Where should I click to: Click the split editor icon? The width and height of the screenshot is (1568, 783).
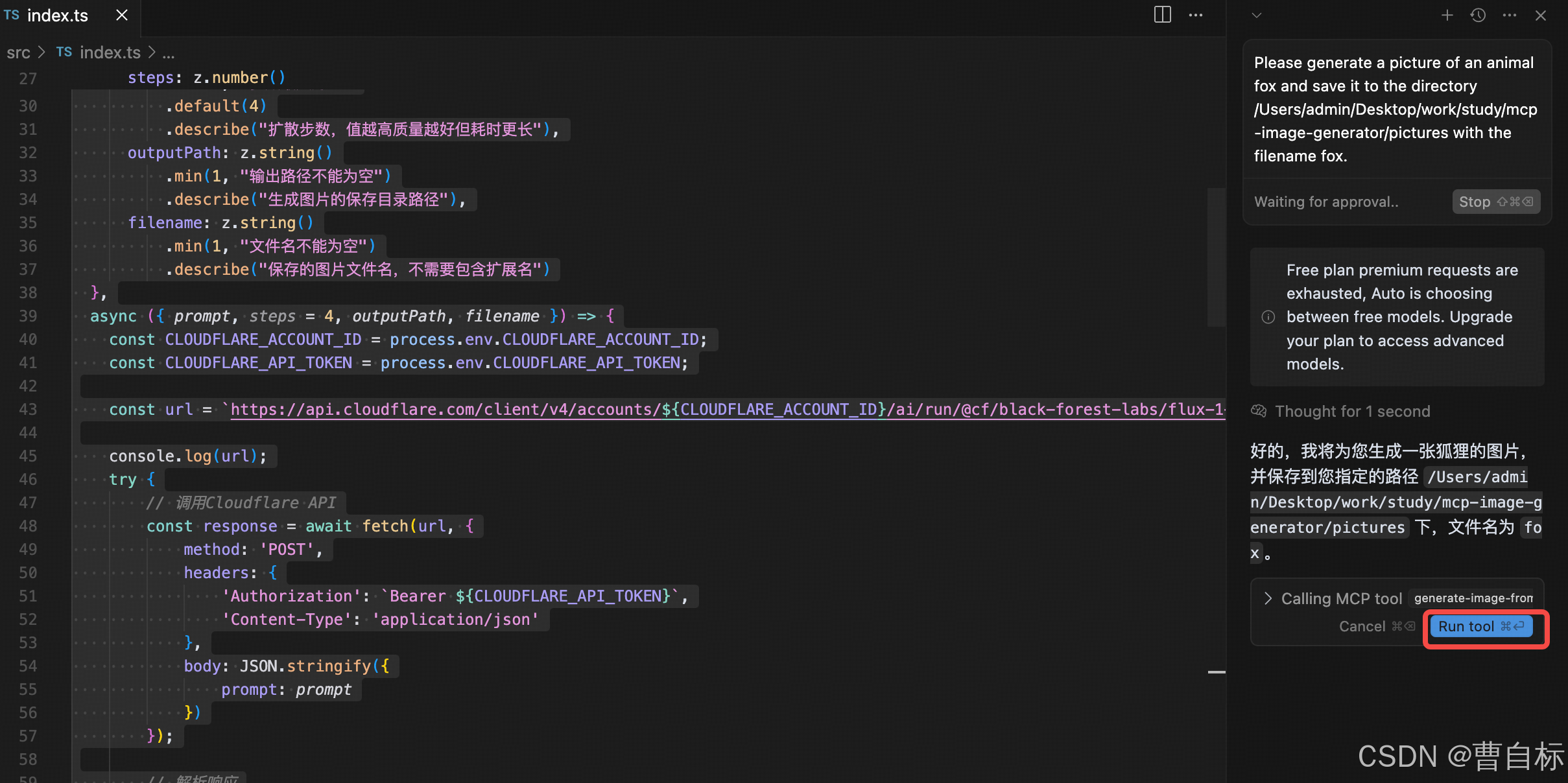click(x=1162, y=15)
